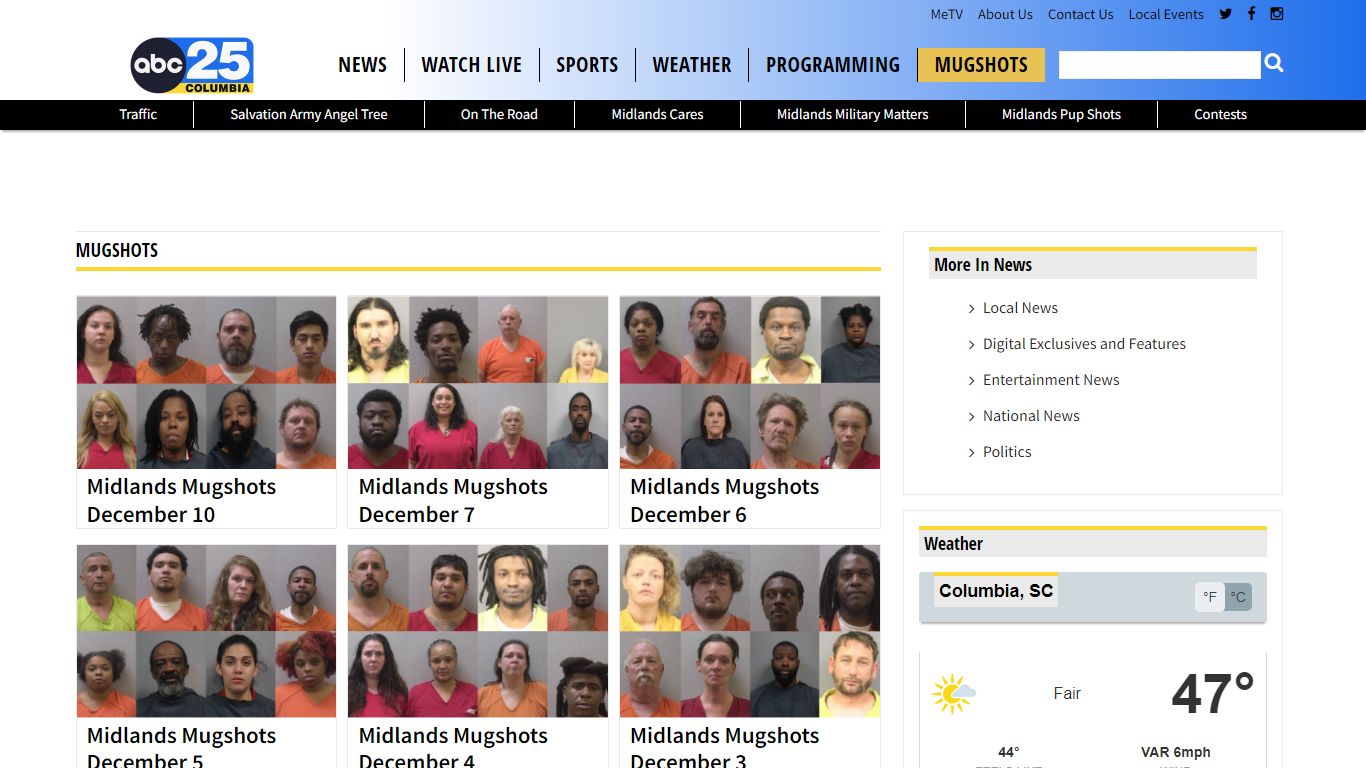Open the Local Events link

(1166, 14)
